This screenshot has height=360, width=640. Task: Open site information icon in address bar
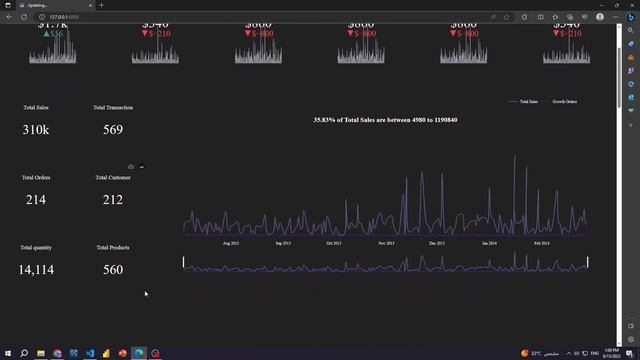click(42, 17)
